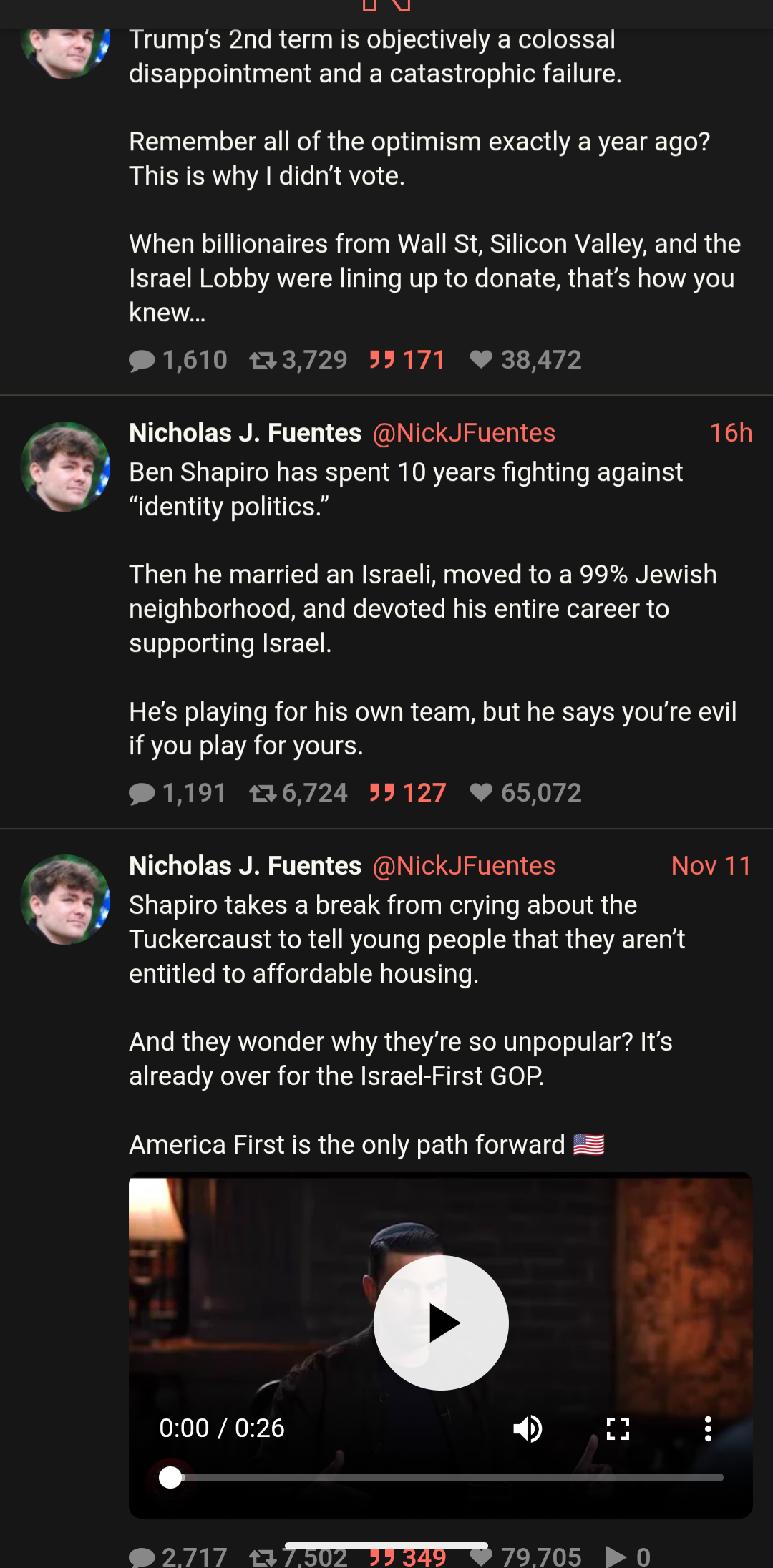The image size is (773, 1568).
Task: Open profile avatar on the 16h post
Action: click(65, 467)
